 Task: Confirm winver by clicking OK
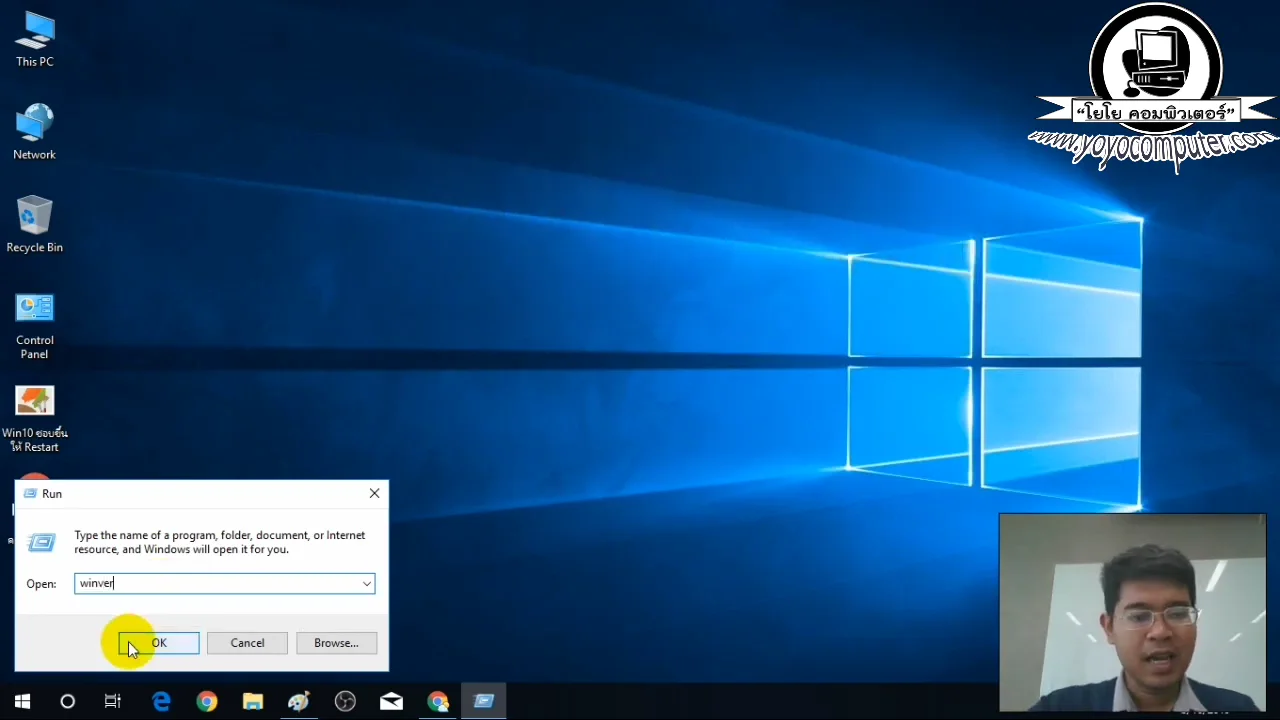click(158, 643)
